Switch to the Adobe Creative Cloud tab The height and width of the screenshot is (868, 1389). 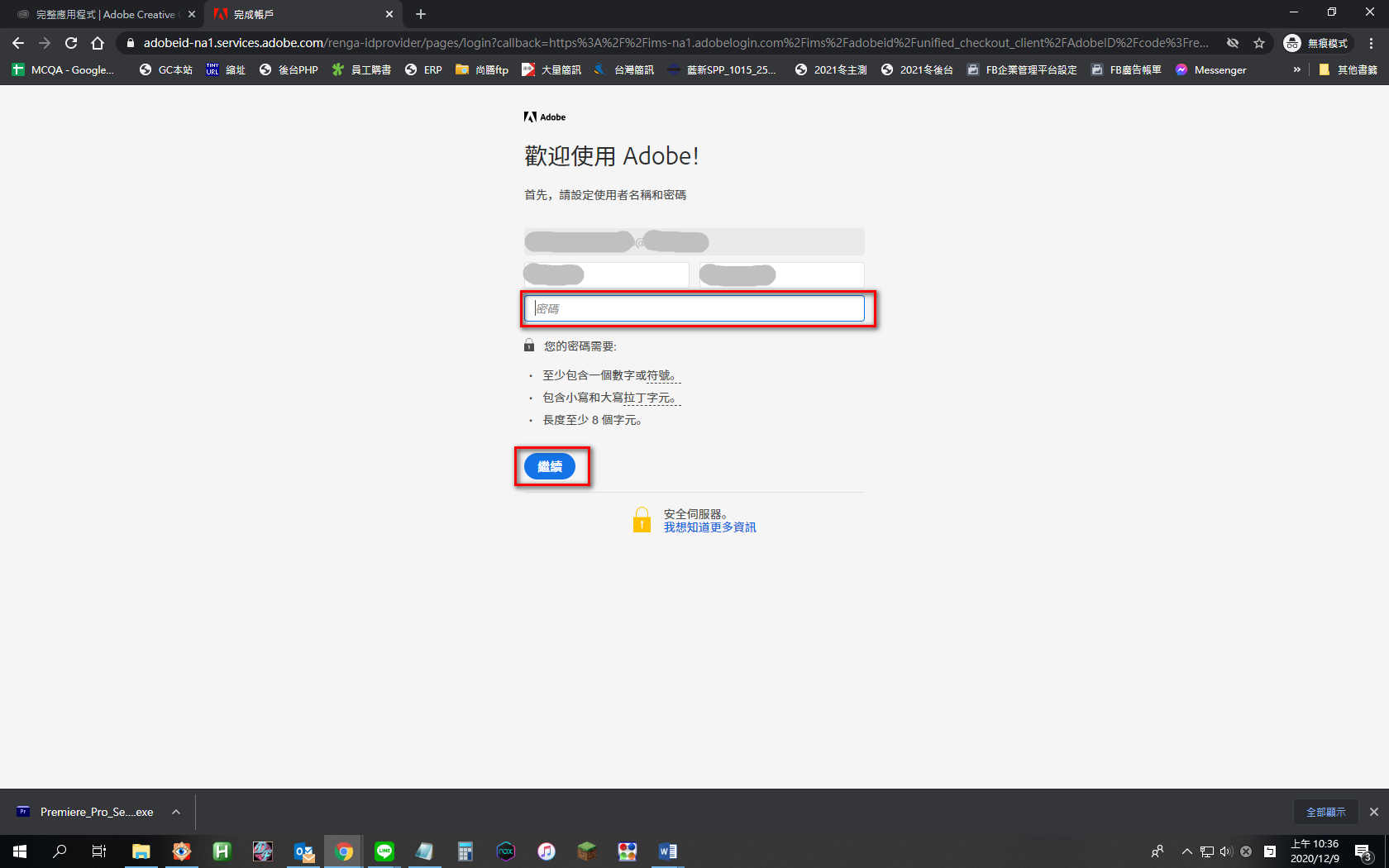pos(105,14)
